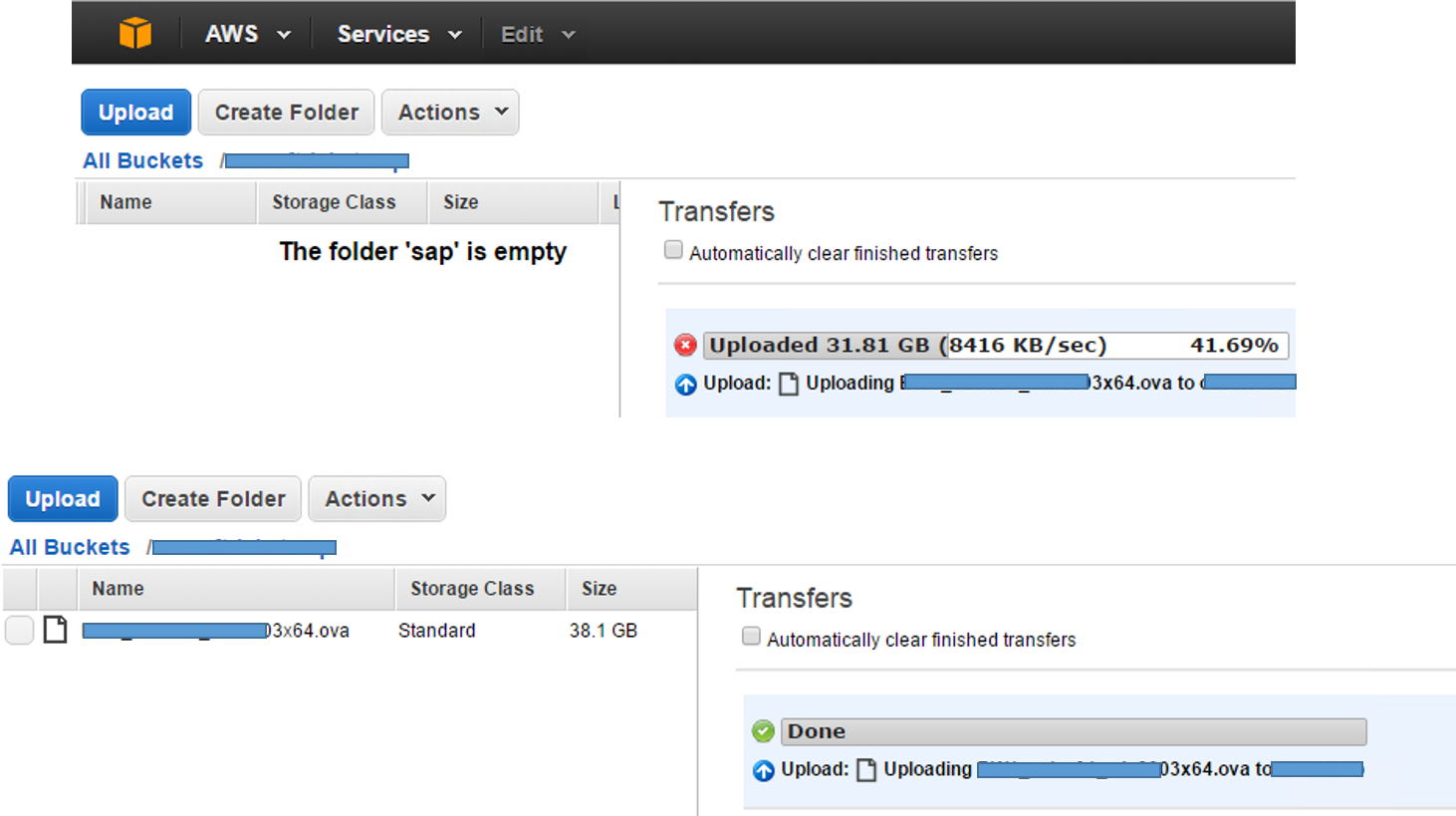Click the Upload button

pos(135,112)
